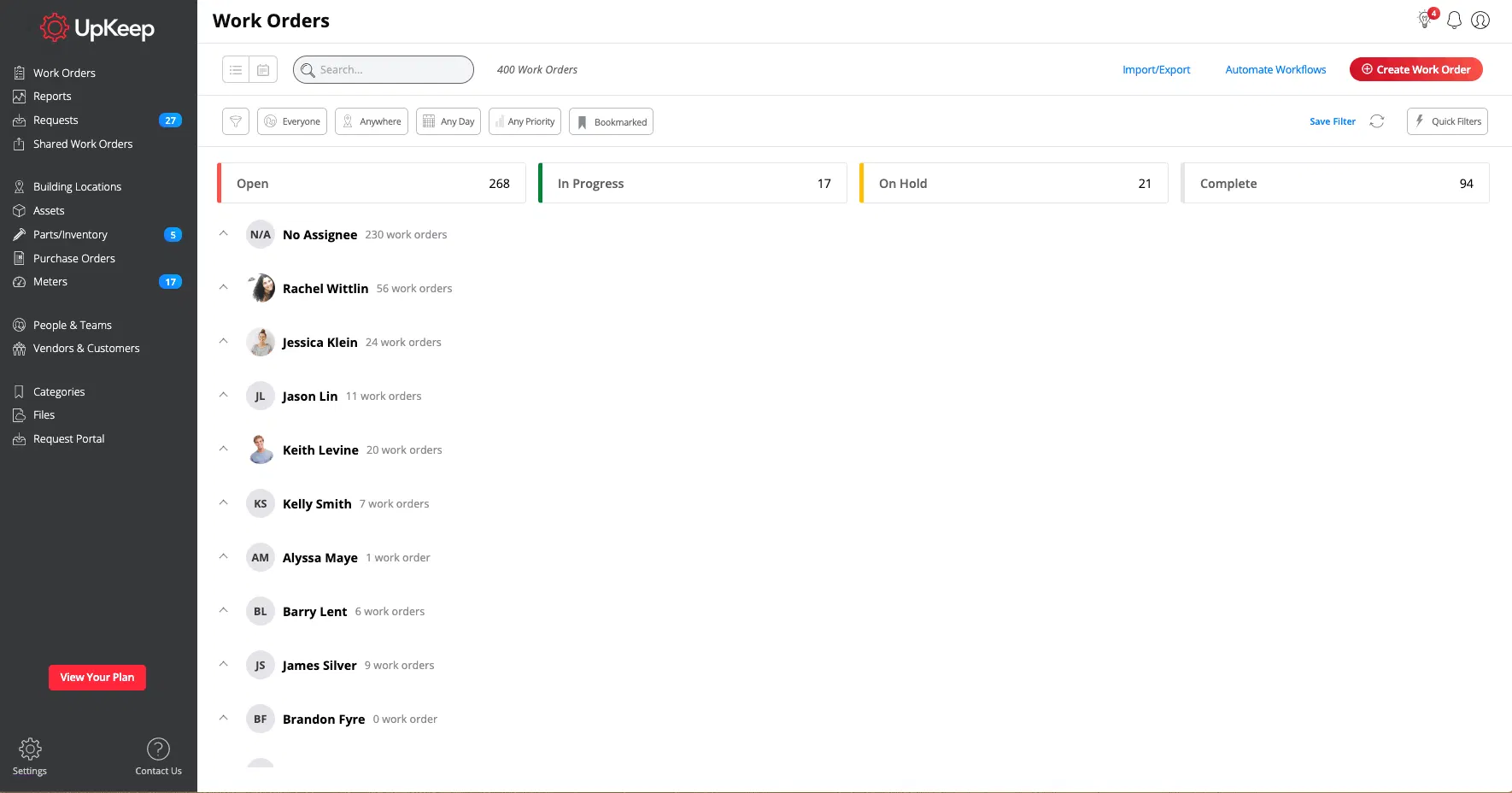Open the Quick Filters menu

click(x=1447, y=121)
